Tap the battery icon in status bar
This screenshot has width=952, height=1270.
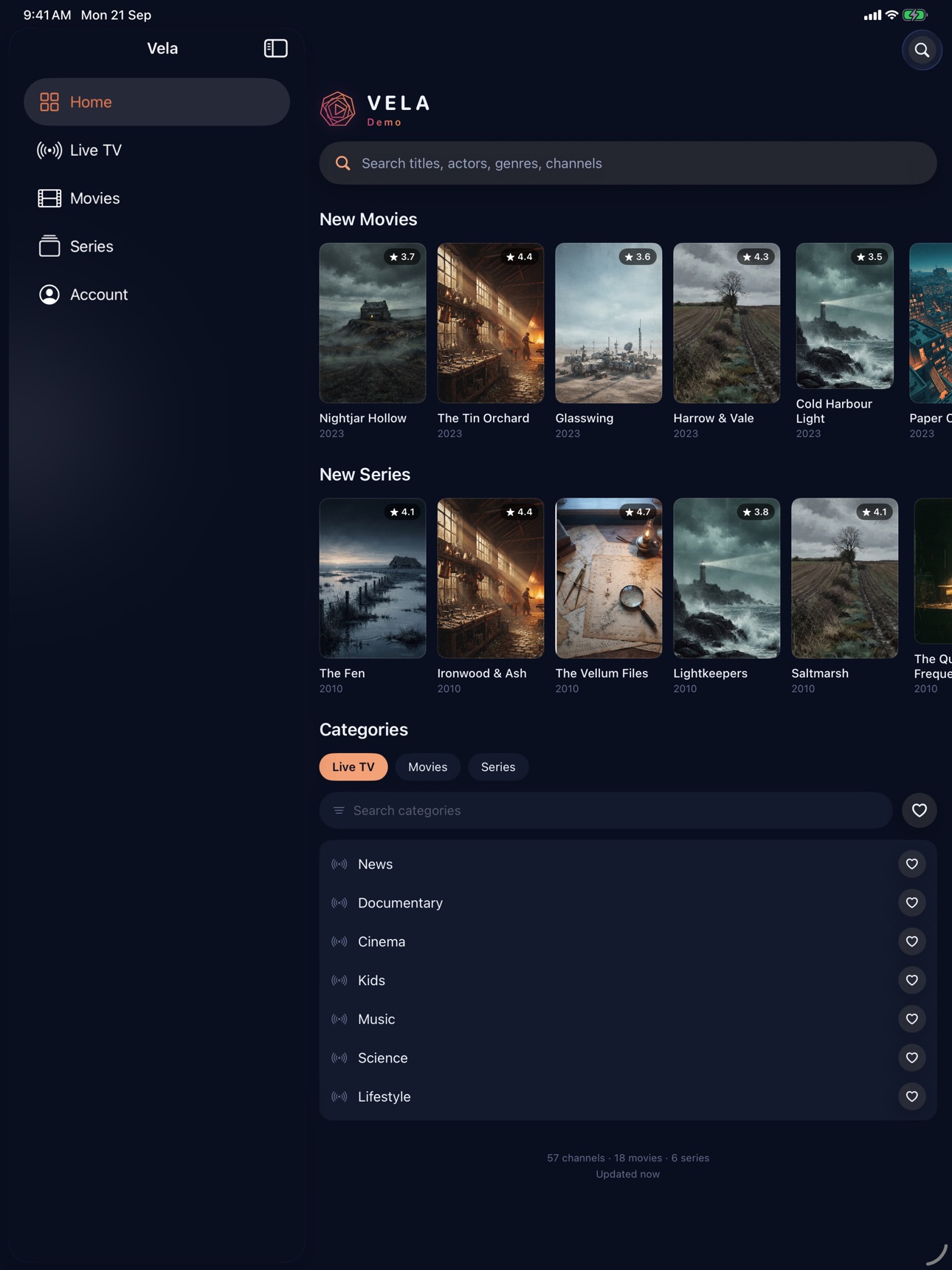(915, 15)
